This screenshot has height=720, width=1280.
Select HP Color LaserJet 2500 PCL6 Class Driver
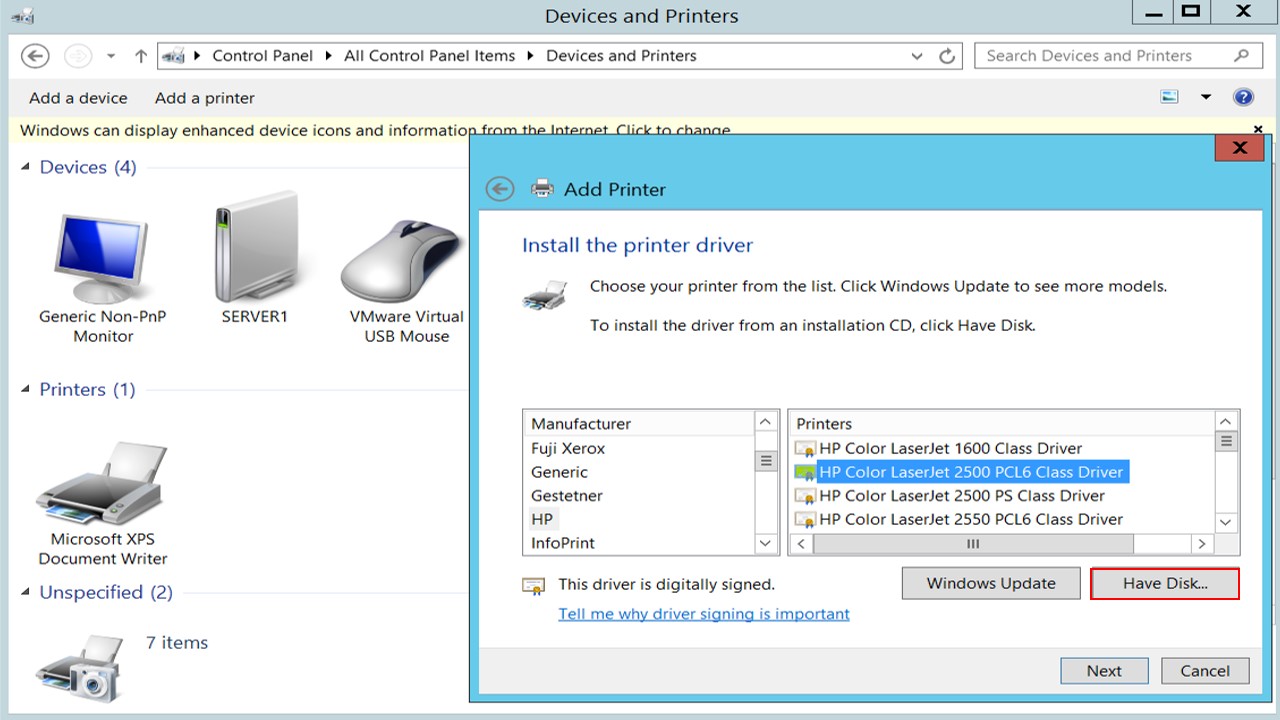[x=971, y=472]
